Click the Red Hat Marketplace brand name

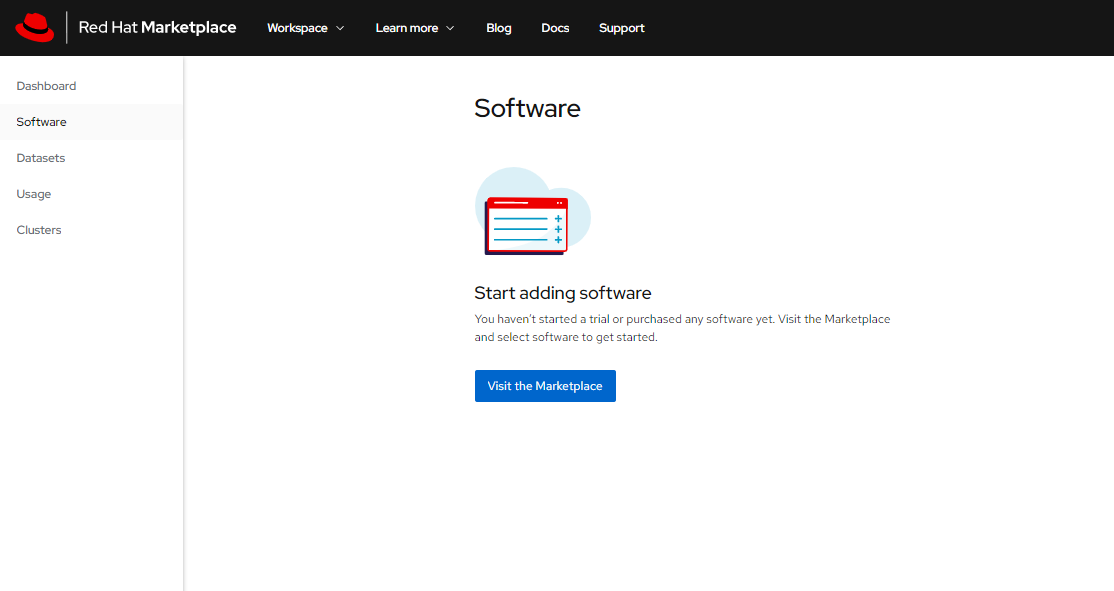coord(157,28)
